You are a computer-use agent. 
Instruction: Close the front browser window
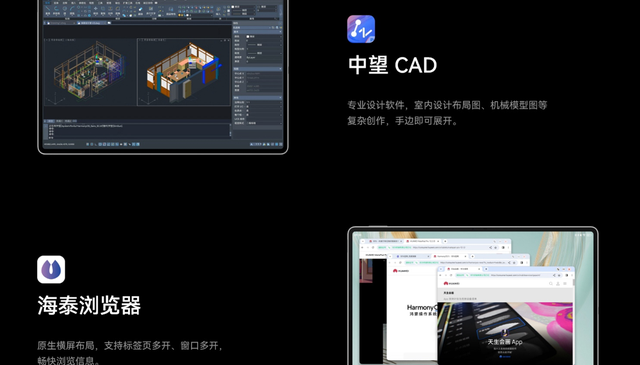point(569,269)
